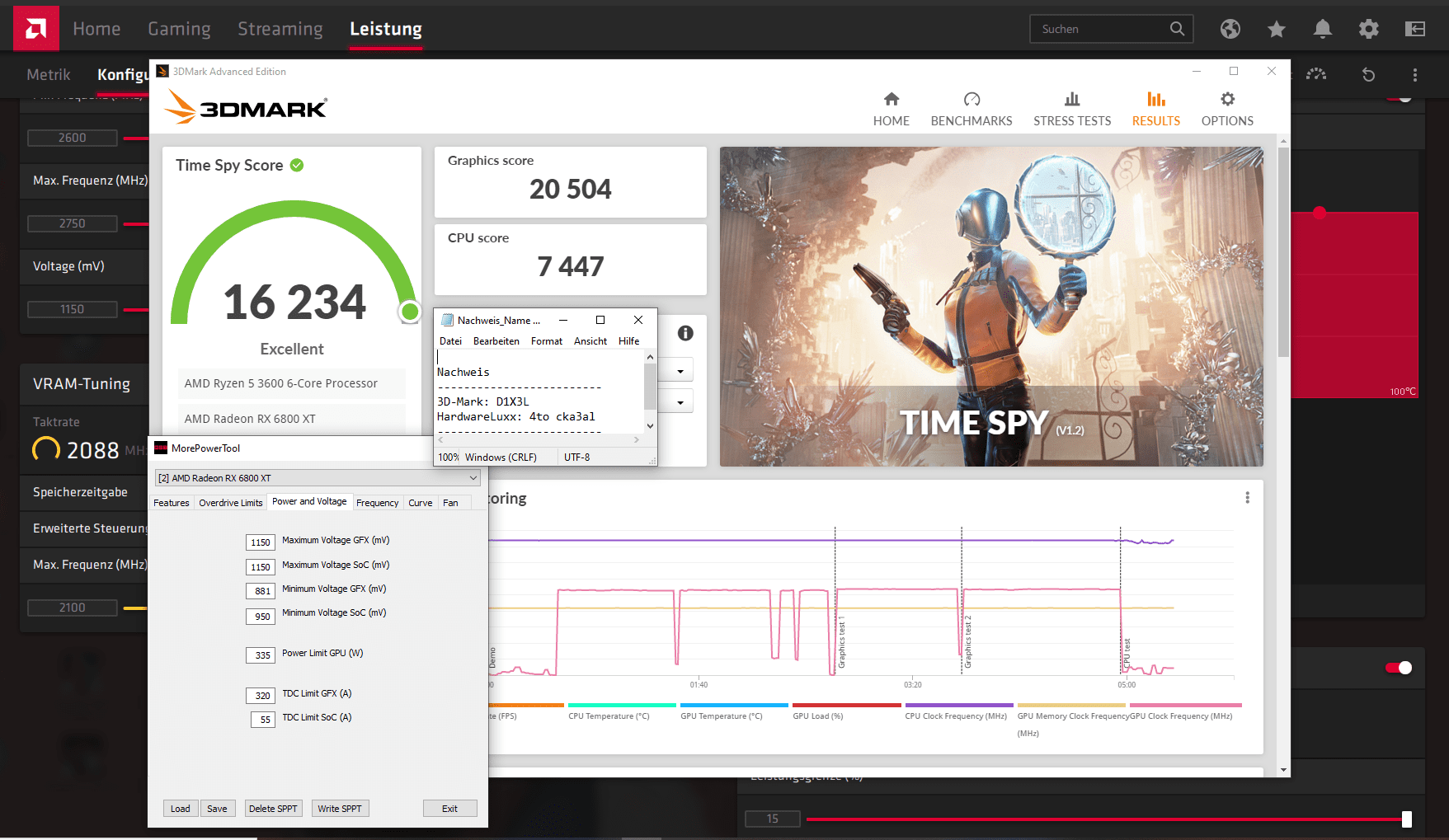Click the info icon beside Notepad window
This screenshot has height=840, width=1449.
coord(685,333)
